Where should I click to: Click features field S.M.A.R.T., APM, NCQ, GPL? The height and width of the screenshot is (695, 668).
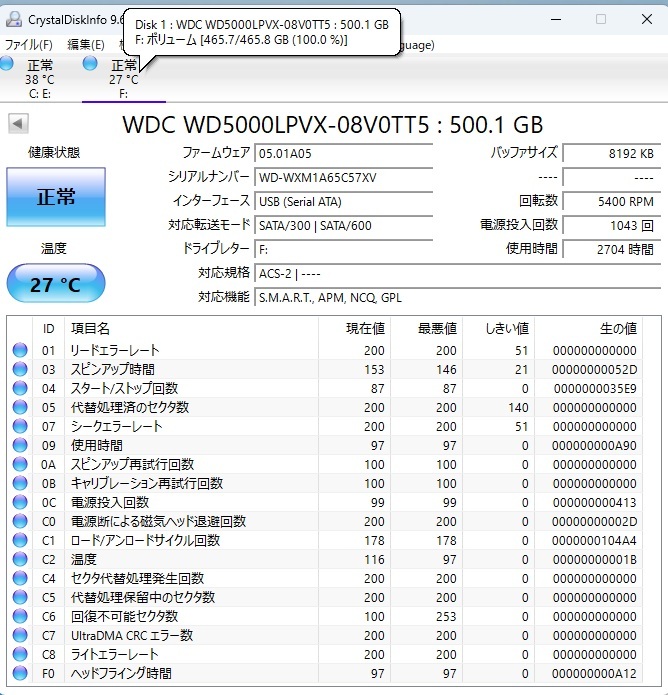coord(457,297)
